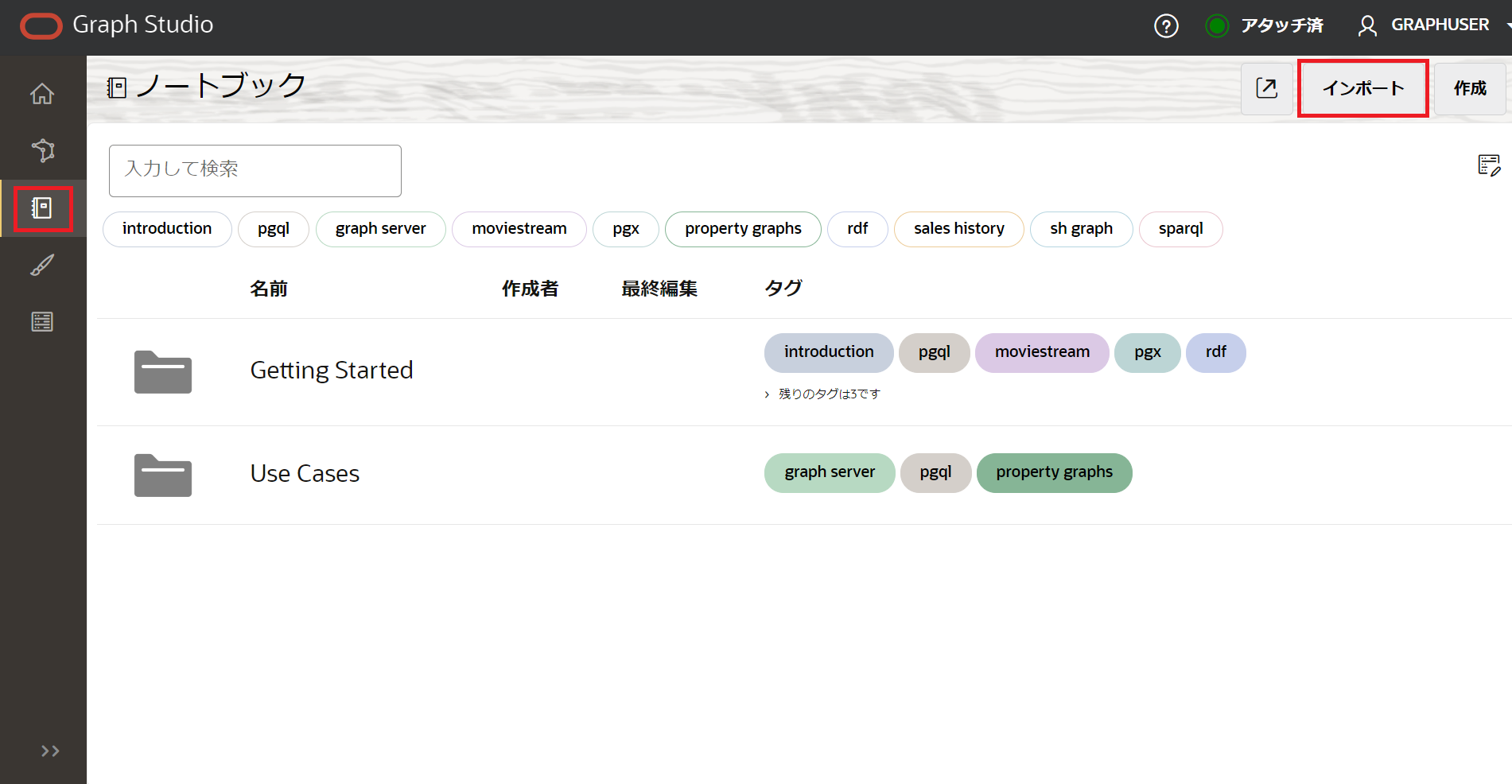This screenshot has height=784, width=1512.
Task: Toggle the property graphs filter tag
Action: pos(742,229)
